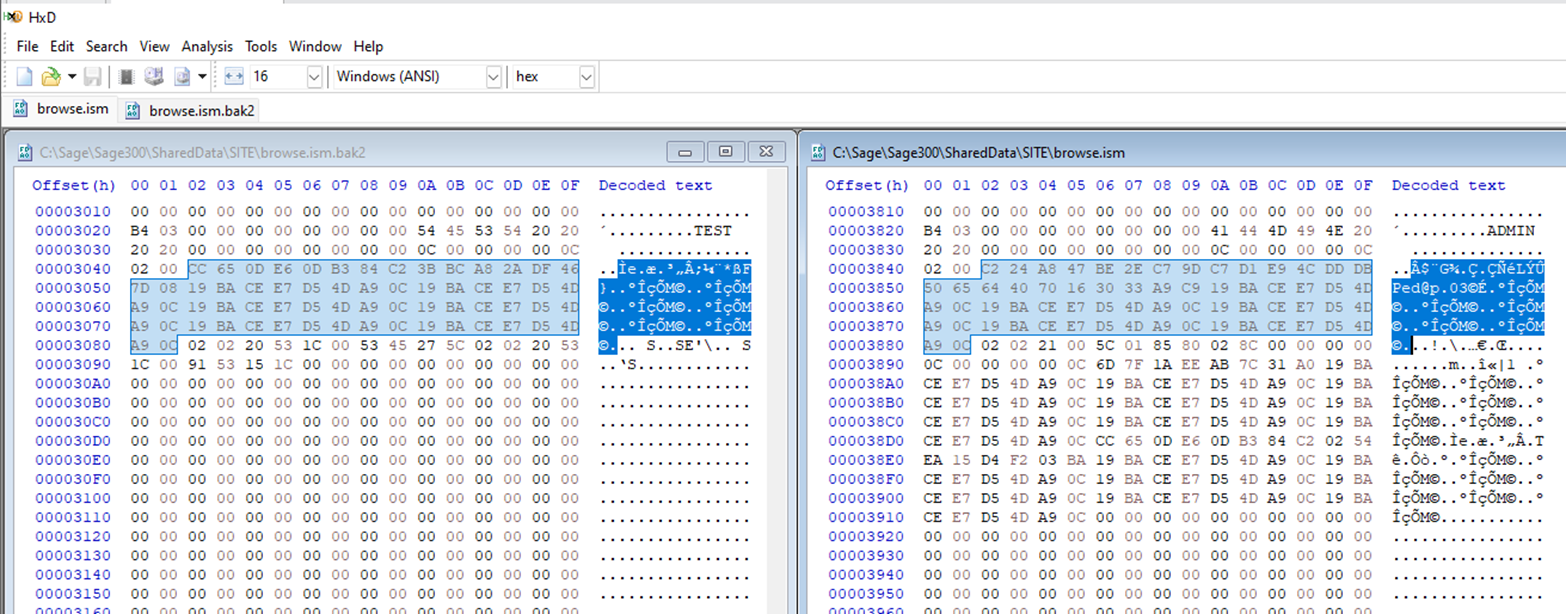Open main memory via the RAM chip icon
This screenshot has height=614, width=1566.
tap(127, 77)
